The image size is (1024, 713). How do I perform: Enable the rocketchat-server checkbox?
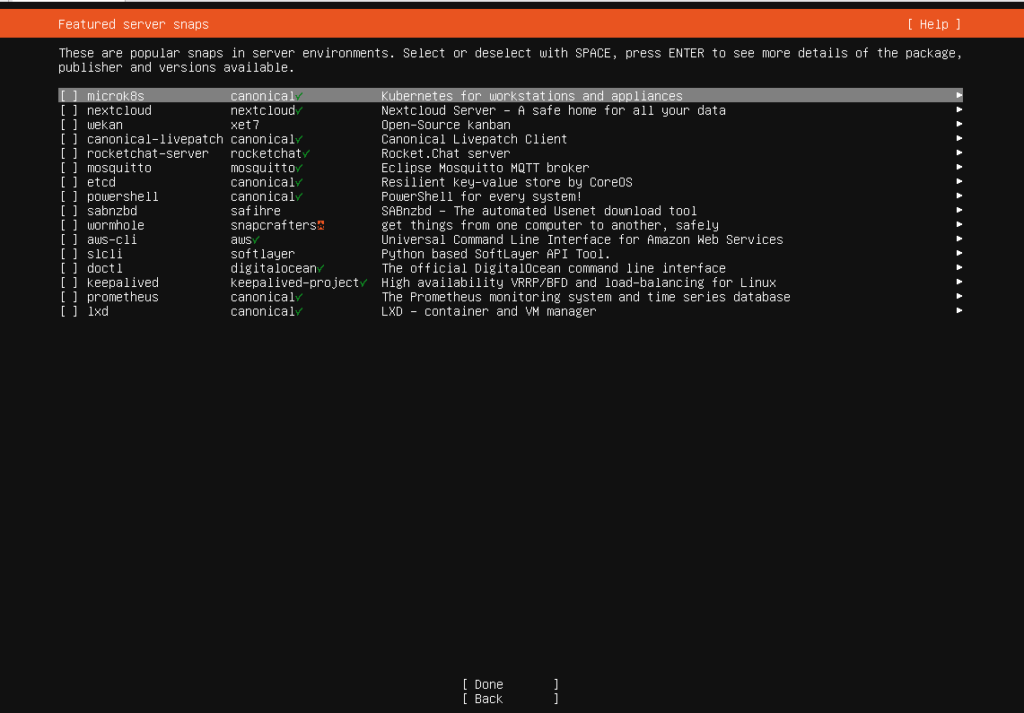pyautogui.click(x=69, y=153)
